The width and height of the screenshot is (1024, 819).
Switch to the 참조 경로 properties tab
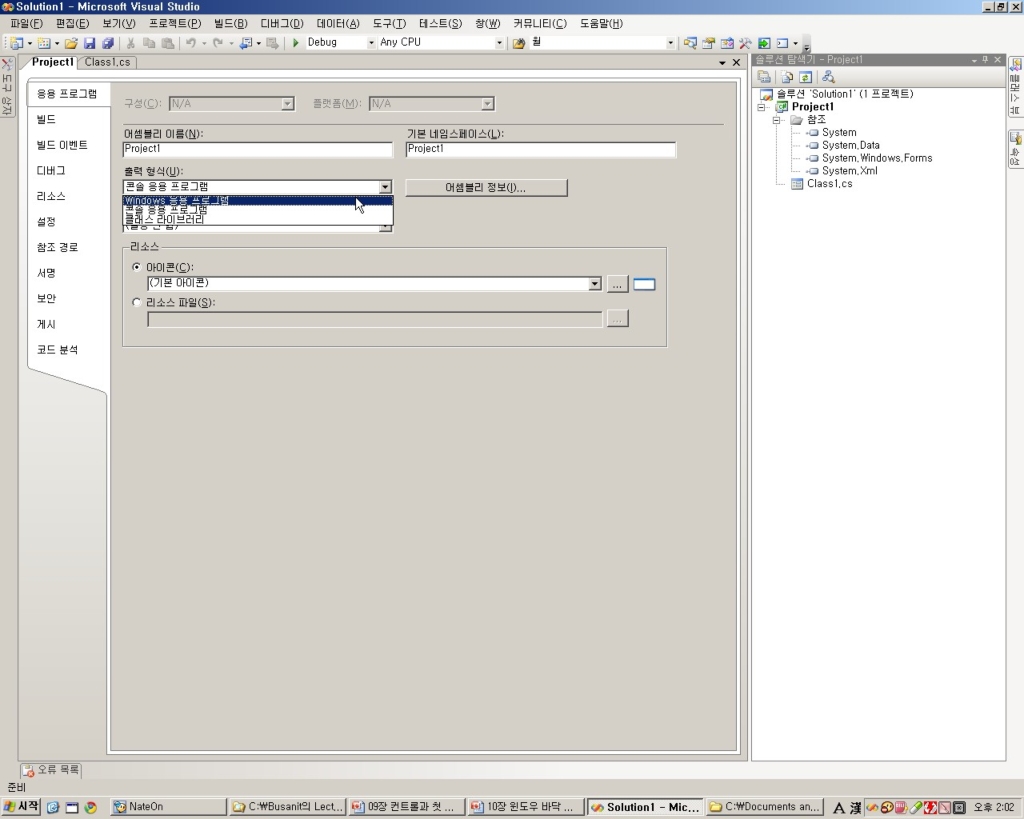point(57,248)
